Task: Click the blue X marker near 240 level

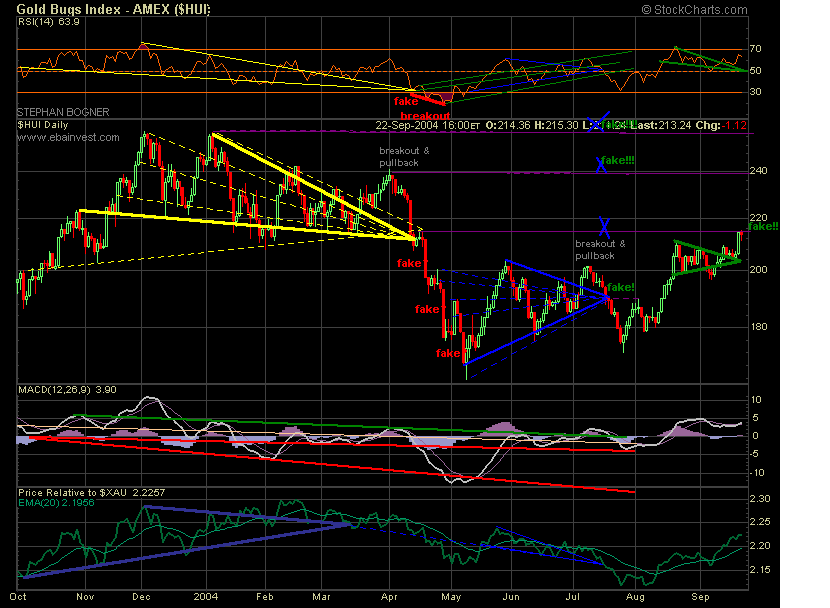Action: 602,164
